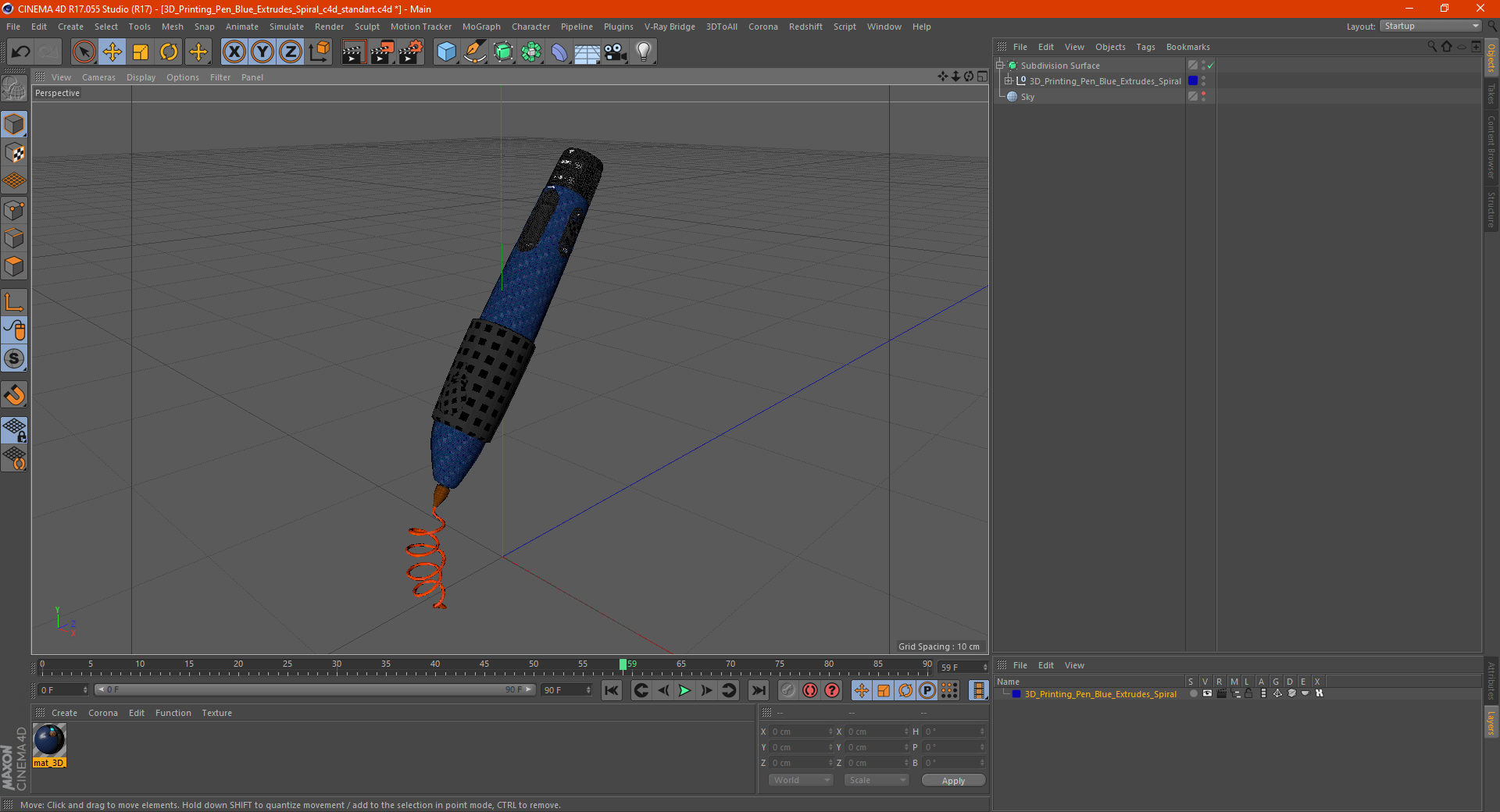Viewport: 1500px width, 812px height.
Task: Select the mat_3D material thumbnail
Action: point(49,739)
